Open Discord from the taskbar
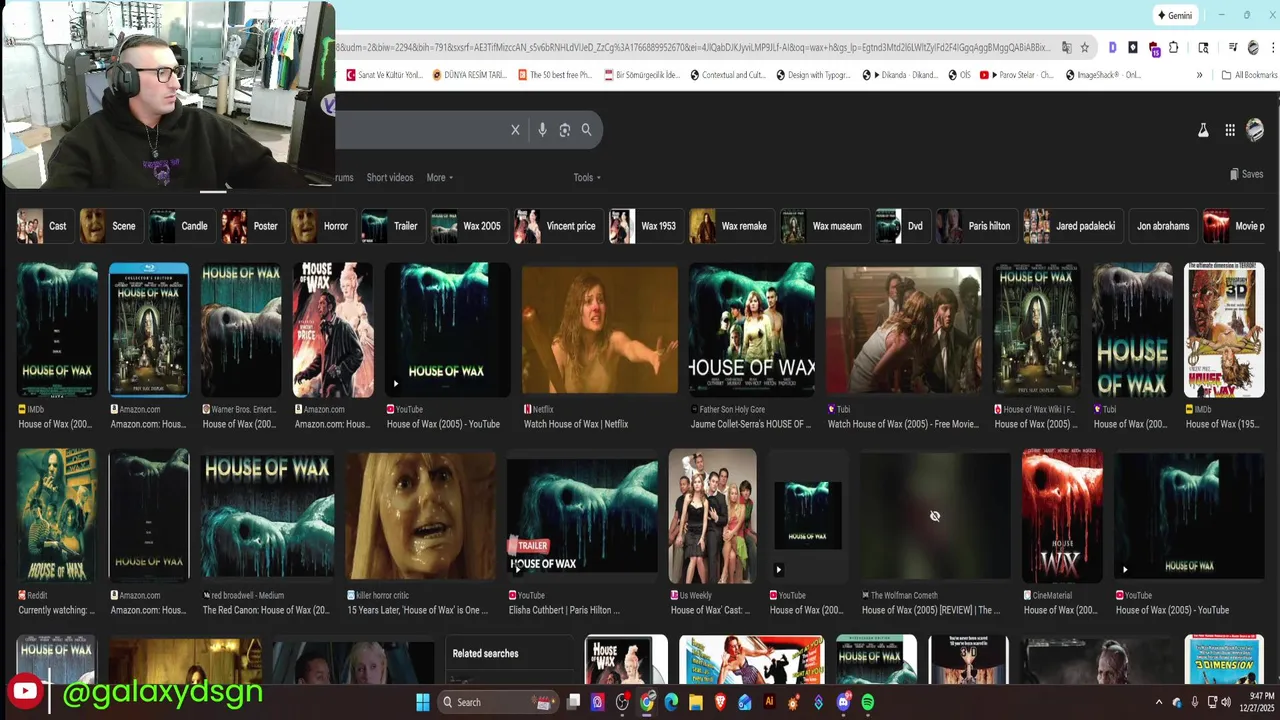This screenshot has width=1280, height=720. coord(843,702)
